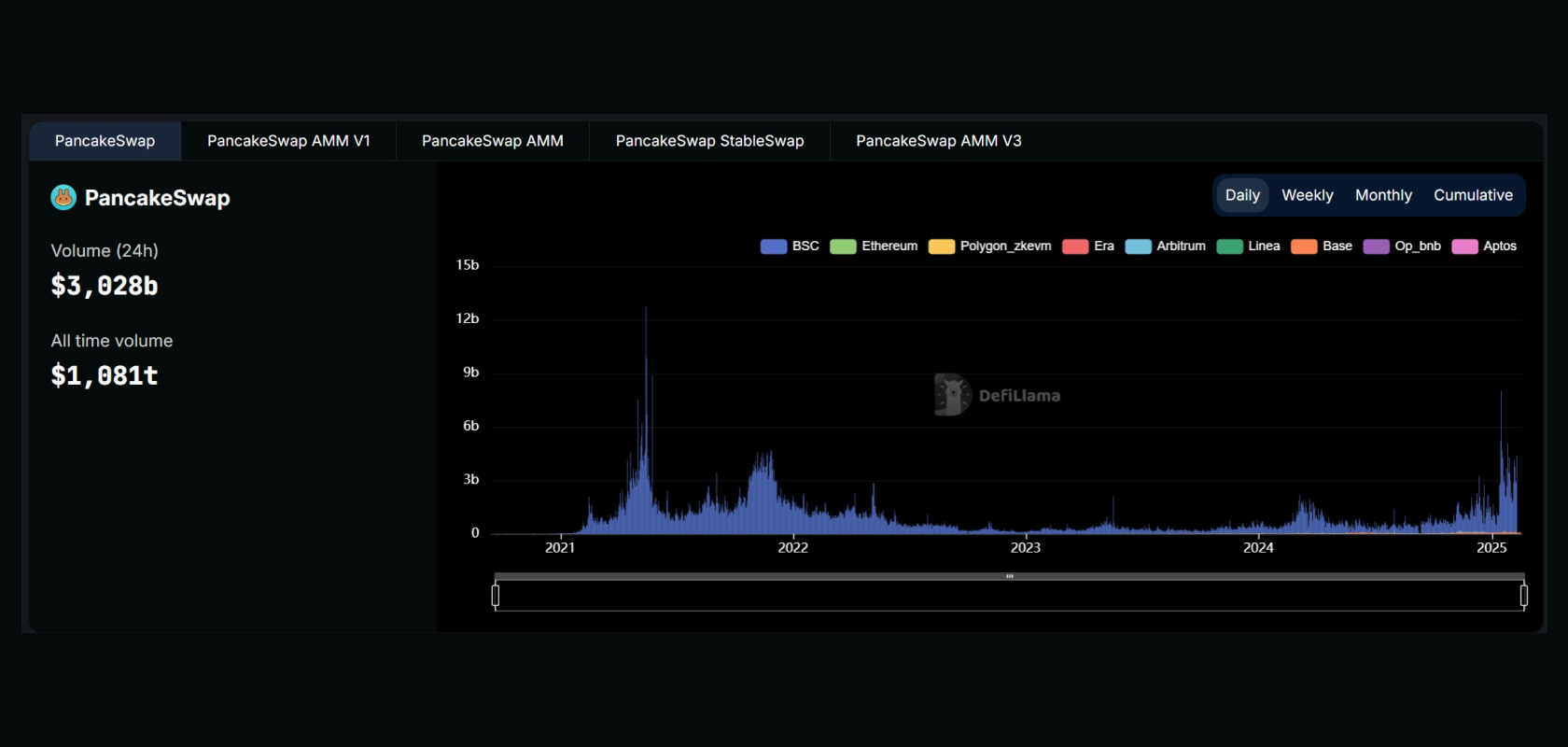Click the zoom slider top grip bar

(x=1009, y=576)
